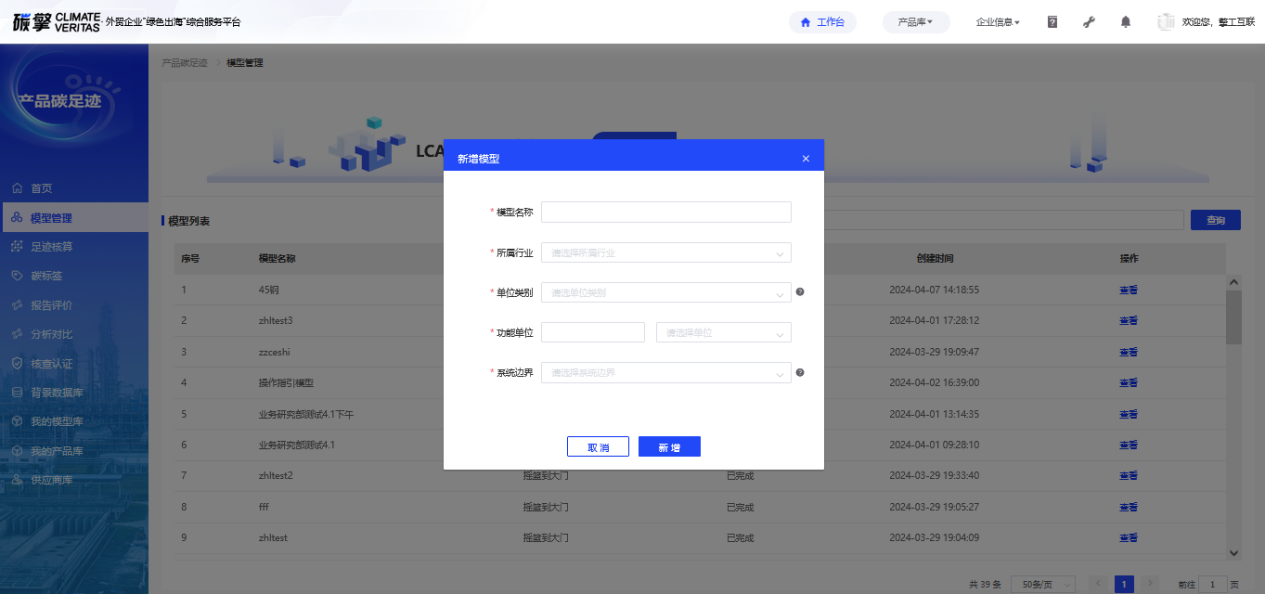Click the help icon next to 系统边界
This screenshot has width=1265, height=594.
click(x=800, y=373)
